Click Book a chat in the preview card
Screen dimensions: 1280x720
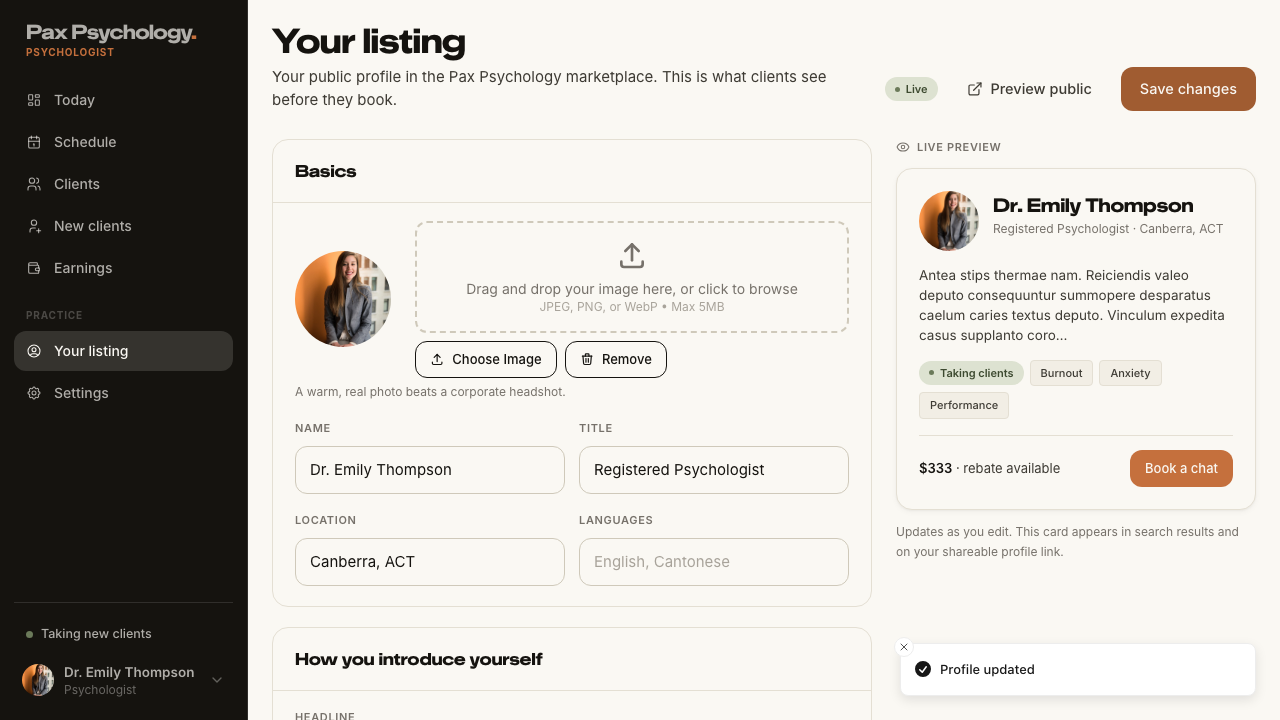coord(1181,468)
